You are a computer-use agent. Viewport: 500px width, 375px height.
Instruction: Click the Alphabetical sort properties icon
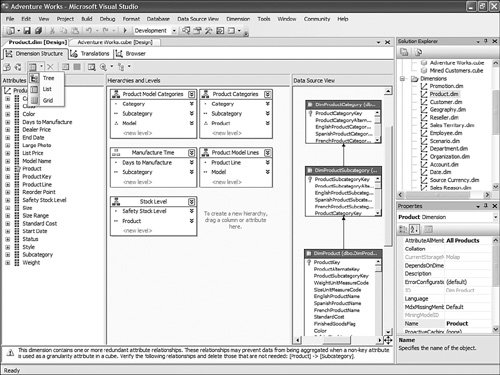(x=414, y=229)
